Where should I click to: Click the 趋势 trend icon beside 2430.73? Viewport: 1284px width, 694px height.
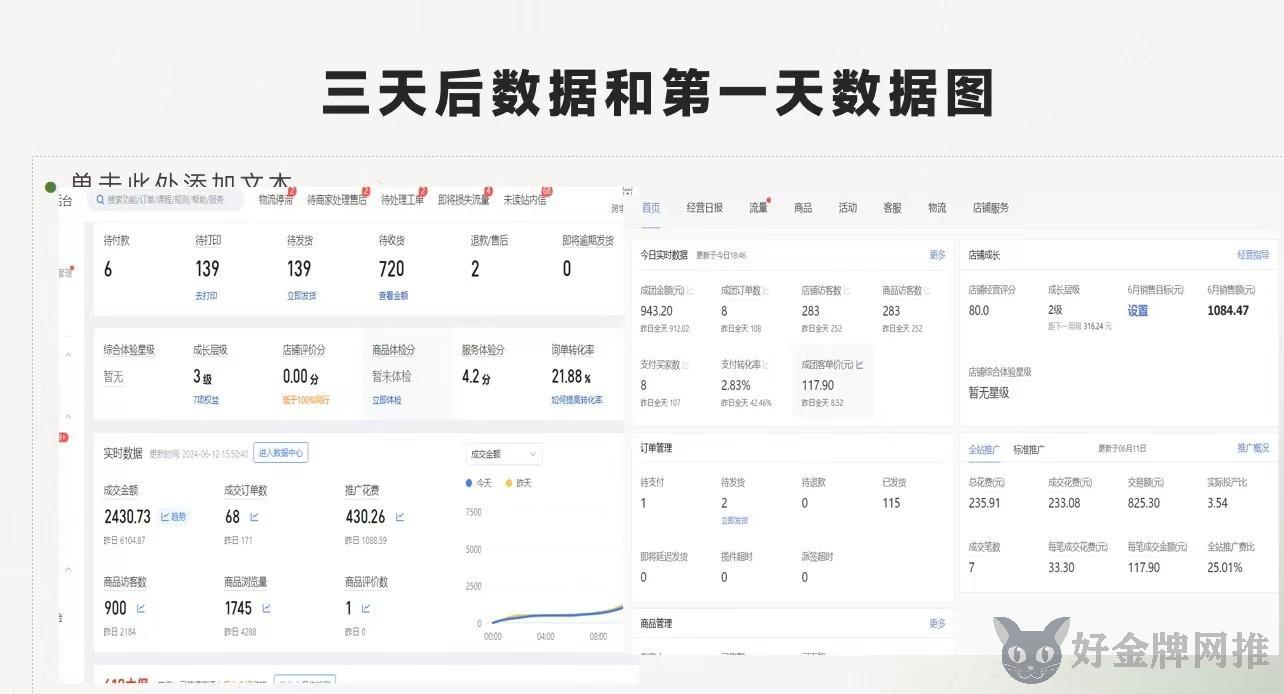(173, 517)
